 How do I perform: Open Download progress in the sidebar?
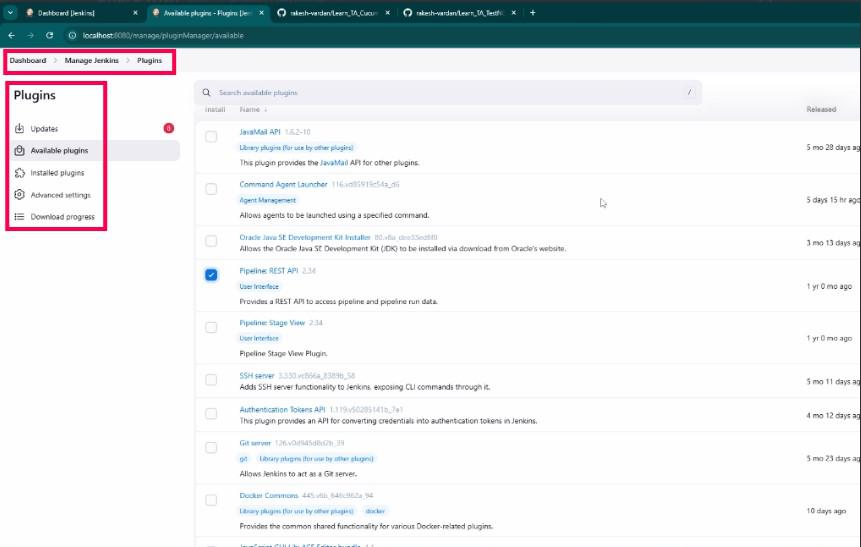(62, 217)
